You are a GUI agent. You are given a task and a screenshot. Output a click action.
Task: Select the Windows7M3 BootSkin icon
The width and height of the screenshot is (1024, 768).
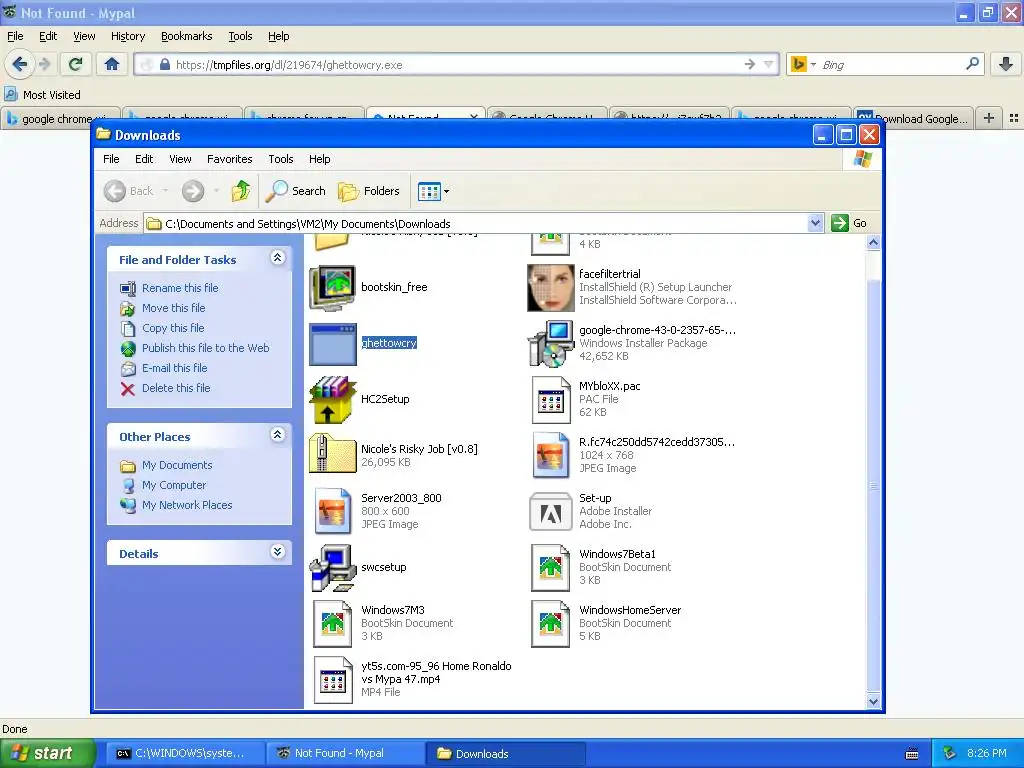(x=332, y=623)
